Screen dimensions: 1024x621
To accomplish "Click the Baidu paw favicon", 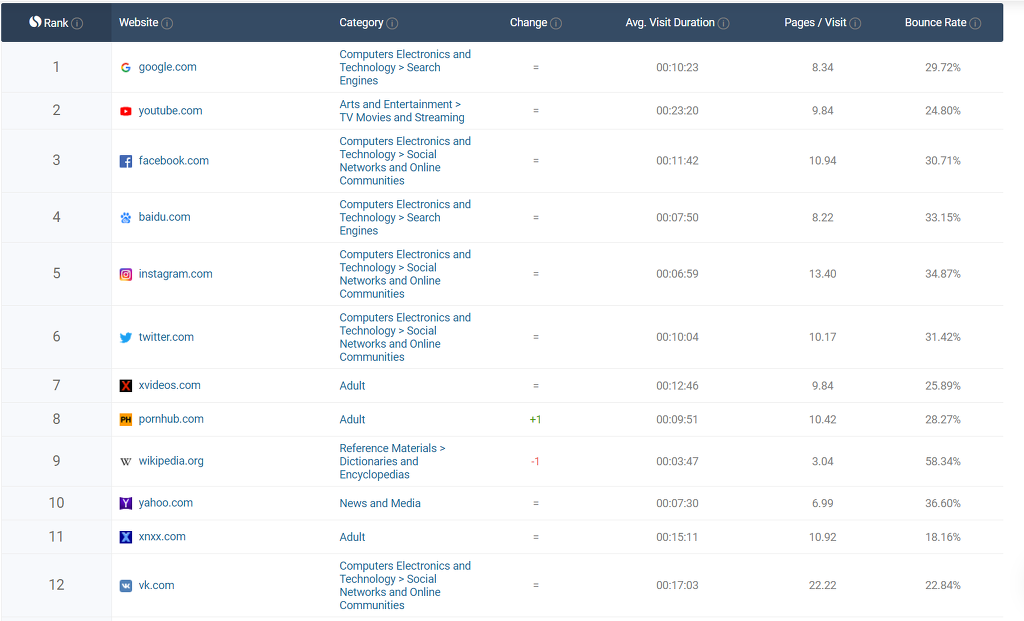I will [126, 217].
